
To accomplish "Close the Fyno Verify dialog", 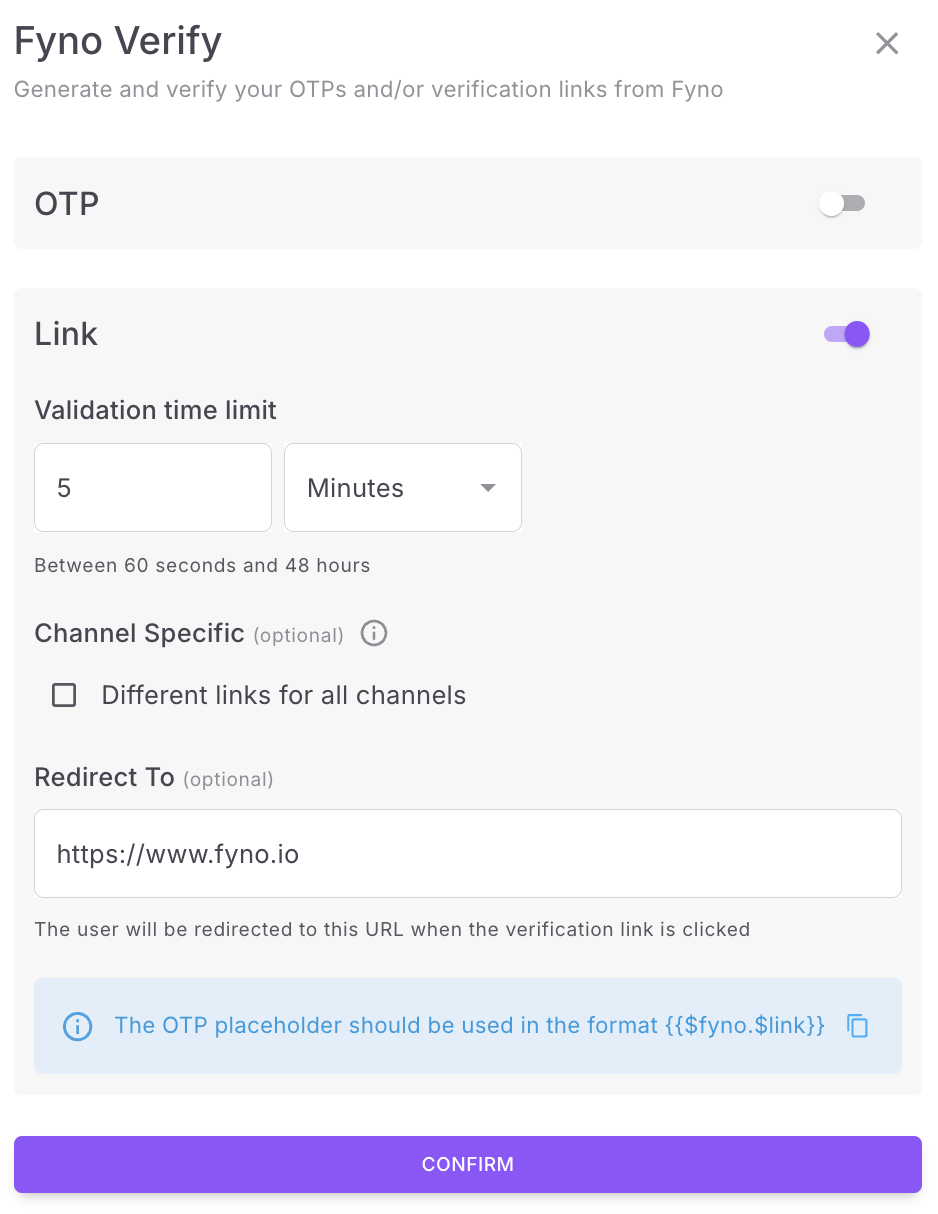I will 887,43.
